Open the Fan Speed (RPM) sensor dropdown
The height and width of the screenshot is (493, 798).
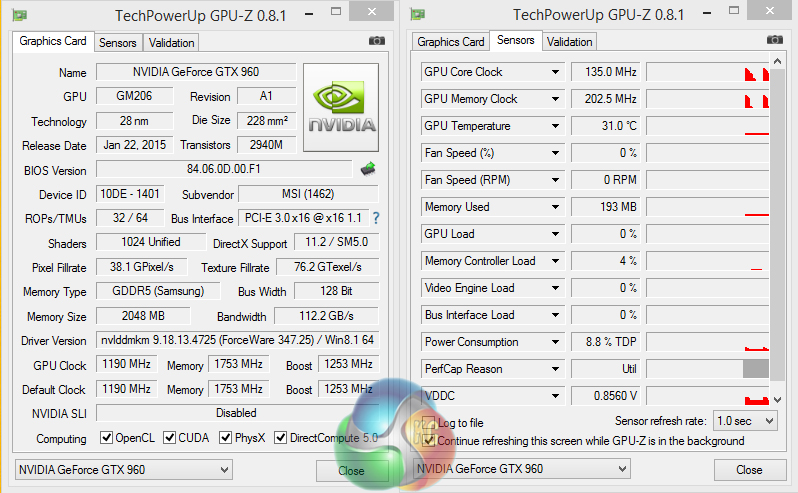click(555, 180)
